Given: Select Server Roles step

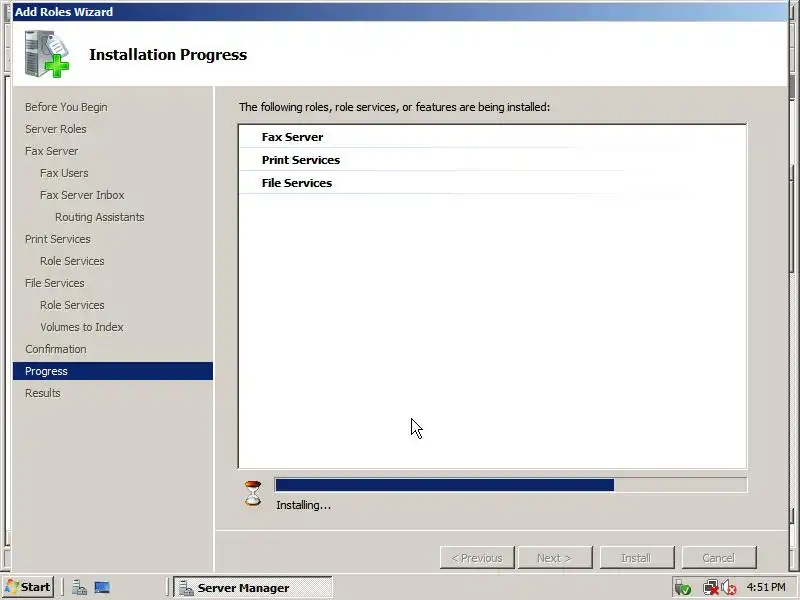Looking at the screenshot, I should tap(56, 129).
